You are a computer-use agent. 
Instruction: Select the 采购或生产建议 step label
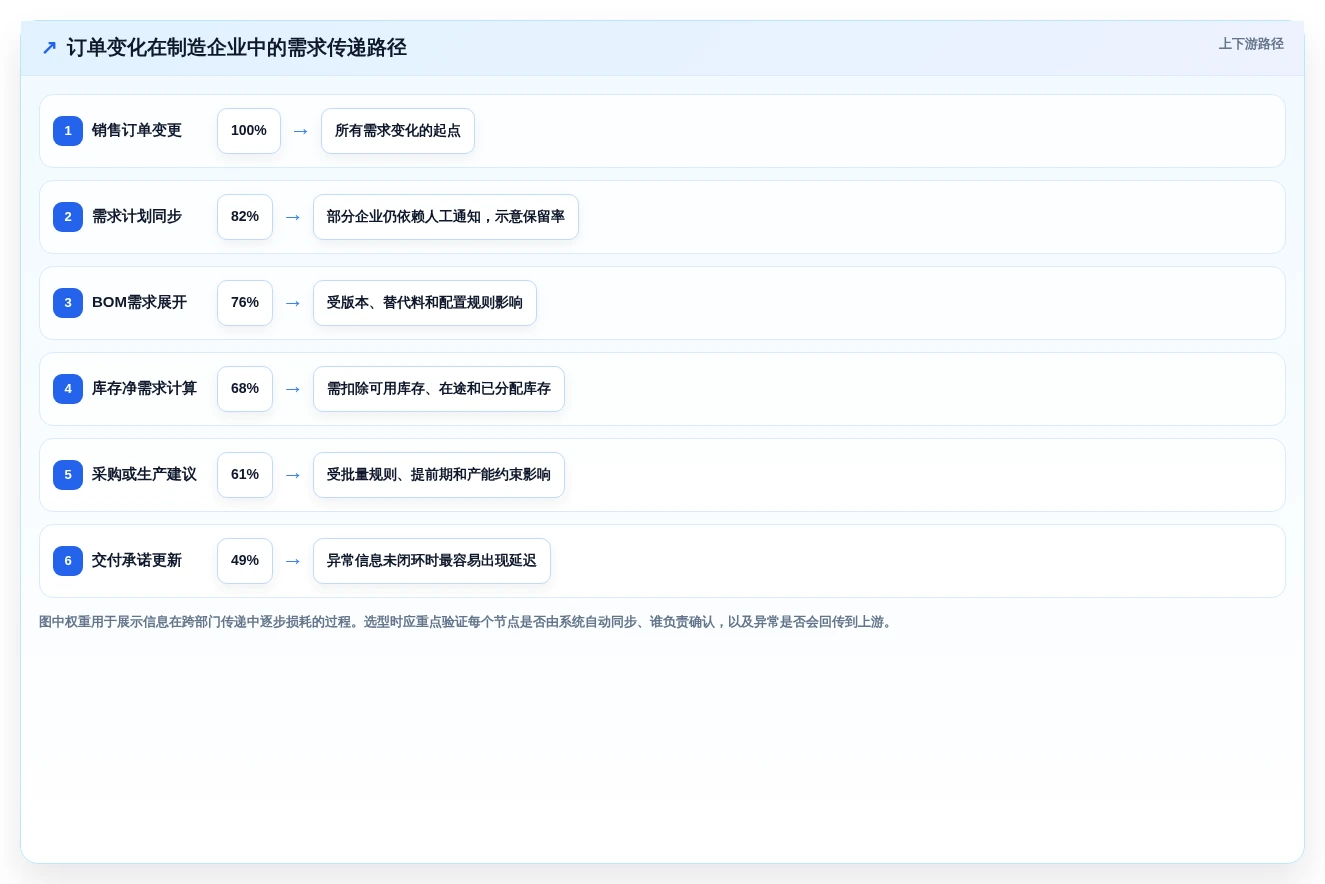(144, 475)
